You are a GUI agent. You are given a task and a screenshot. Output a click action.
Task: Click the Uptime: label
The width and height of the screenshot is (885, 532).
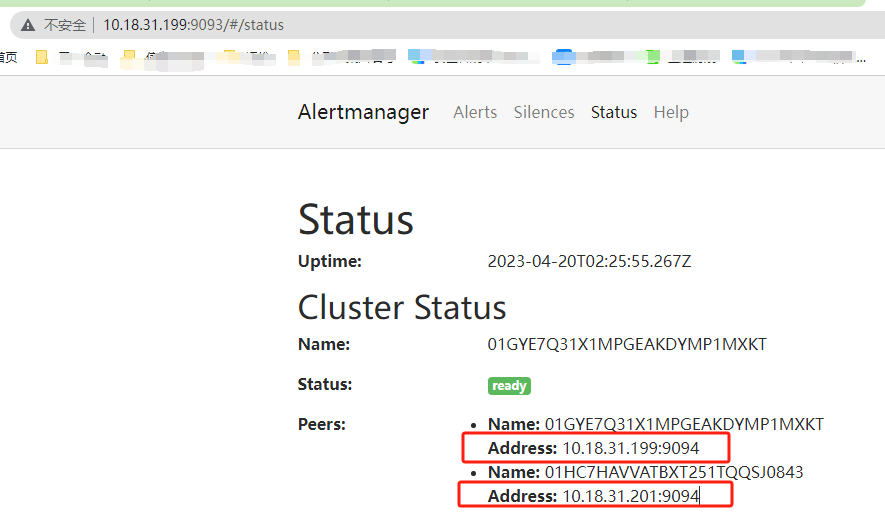(x=330, y=261)
